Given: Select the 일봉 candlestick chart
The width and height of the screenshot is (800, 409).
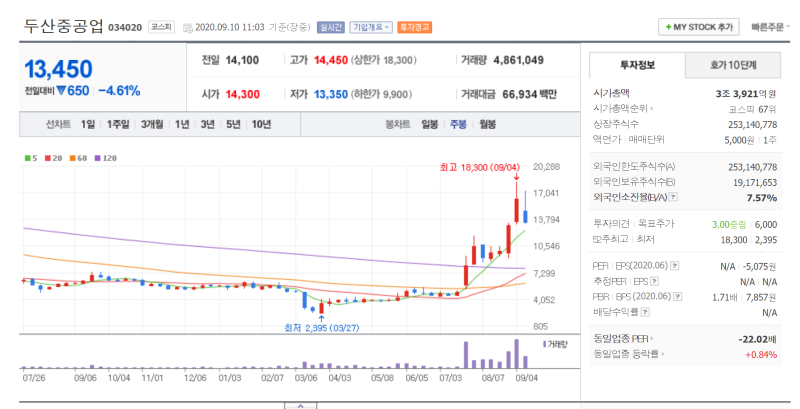Looking at the screenshot, I should pos(430,124).
